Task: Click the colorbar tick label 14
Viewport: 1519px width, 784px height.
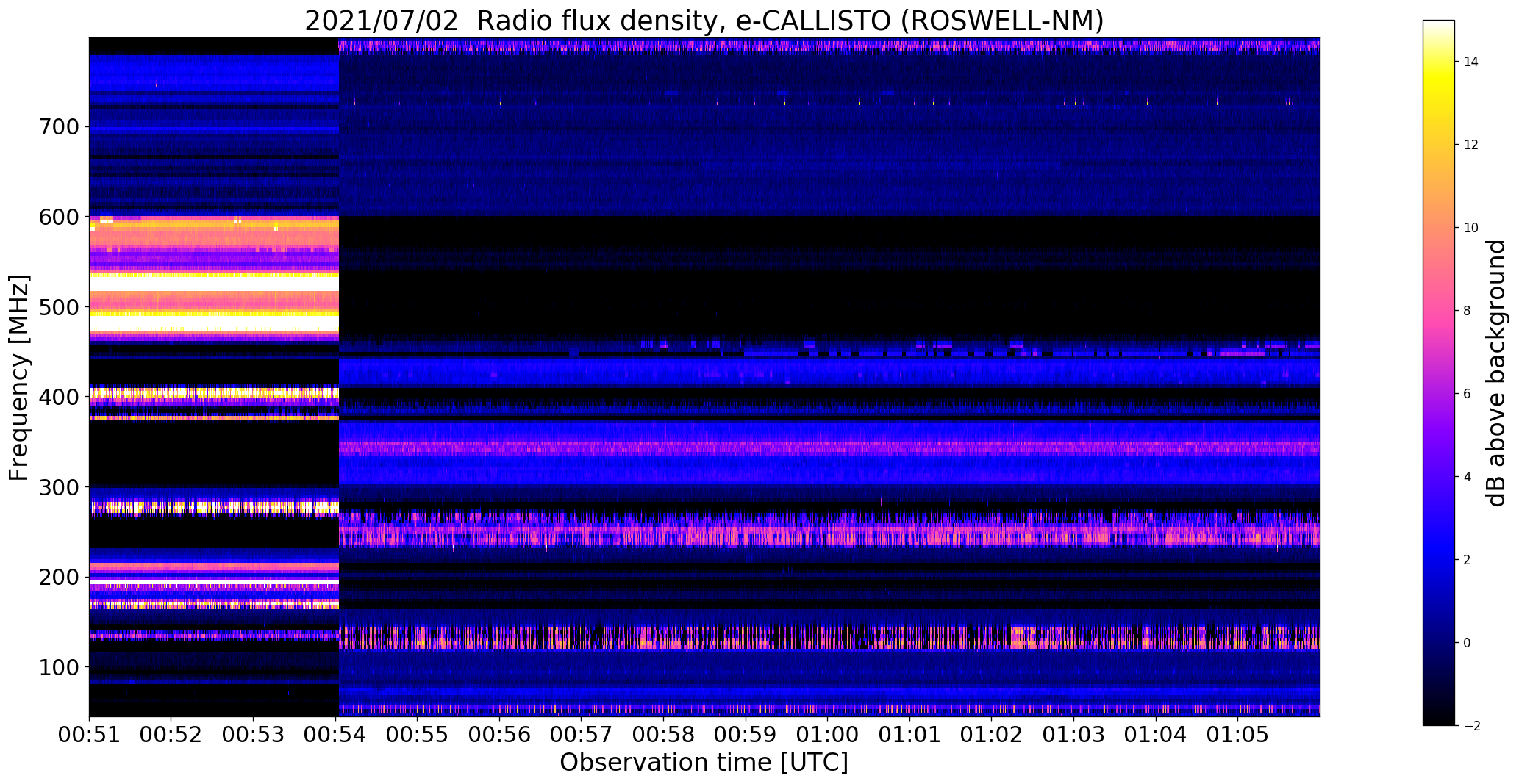Action: pos(1471,62)
